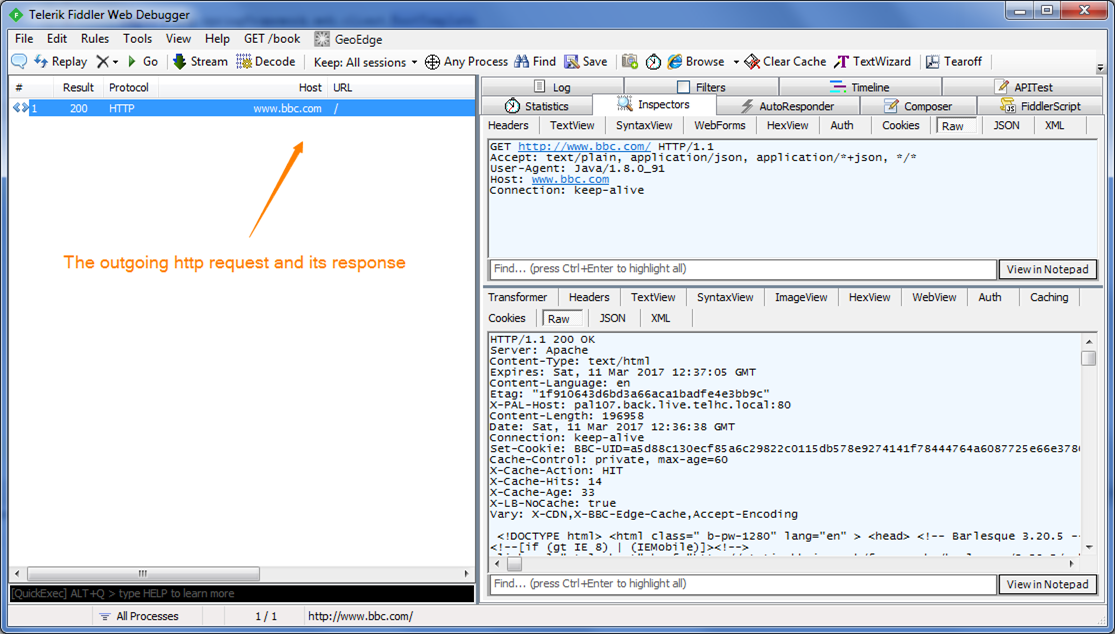Expand the Browse dropdown arrow
Image resolution: width=1115 pixels, height=634 pixels.
coord(736,63)
